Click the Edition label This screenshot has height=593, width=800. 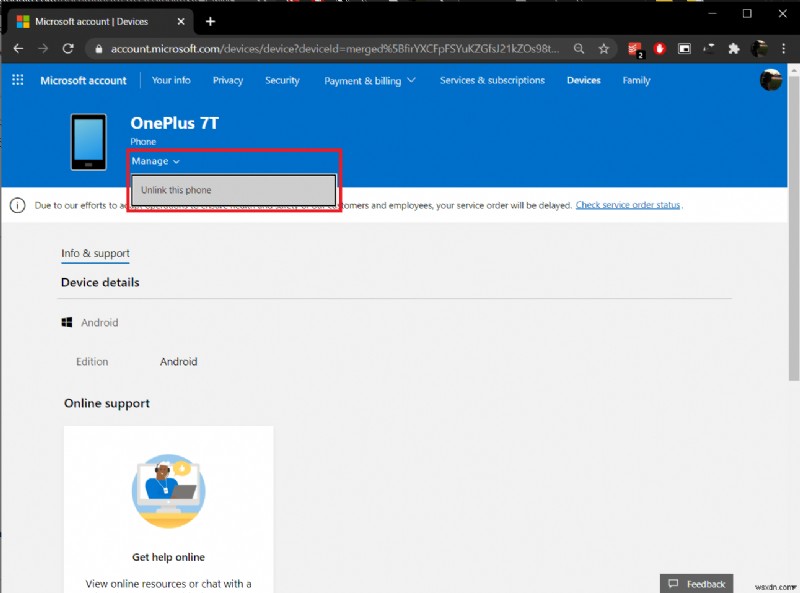(x=92, y=361)
